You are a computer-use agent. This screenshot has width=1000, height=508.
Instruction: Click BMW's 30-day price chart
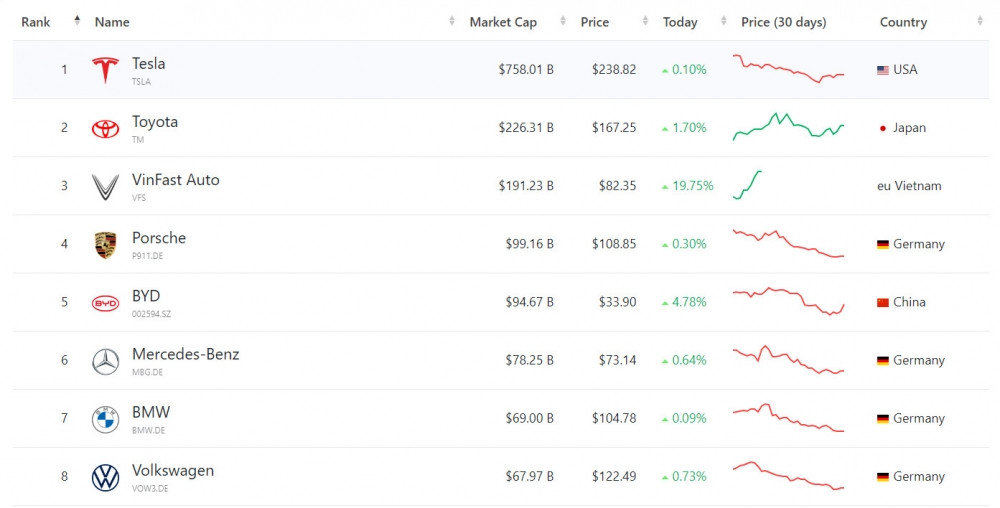[x=788, y=417]
